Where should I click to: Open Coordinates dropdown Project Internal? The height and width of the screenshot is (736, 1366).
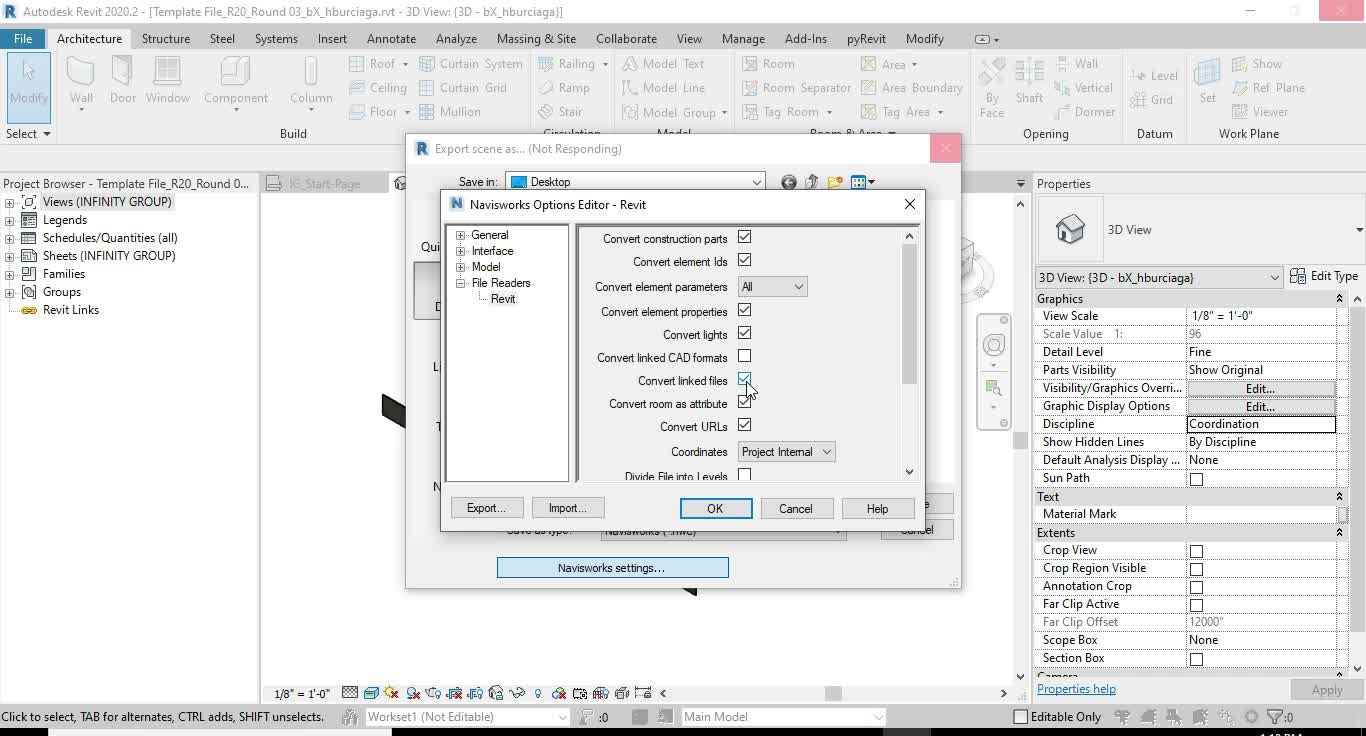tap(786, 452)
